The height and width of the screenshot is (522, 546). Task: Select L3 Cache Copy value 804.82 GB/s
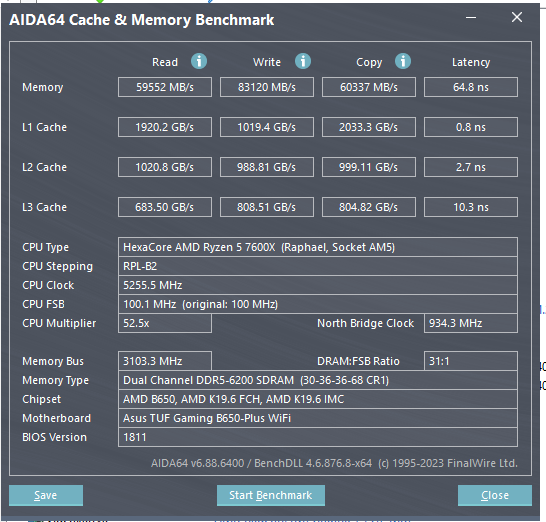pos(369,207)
